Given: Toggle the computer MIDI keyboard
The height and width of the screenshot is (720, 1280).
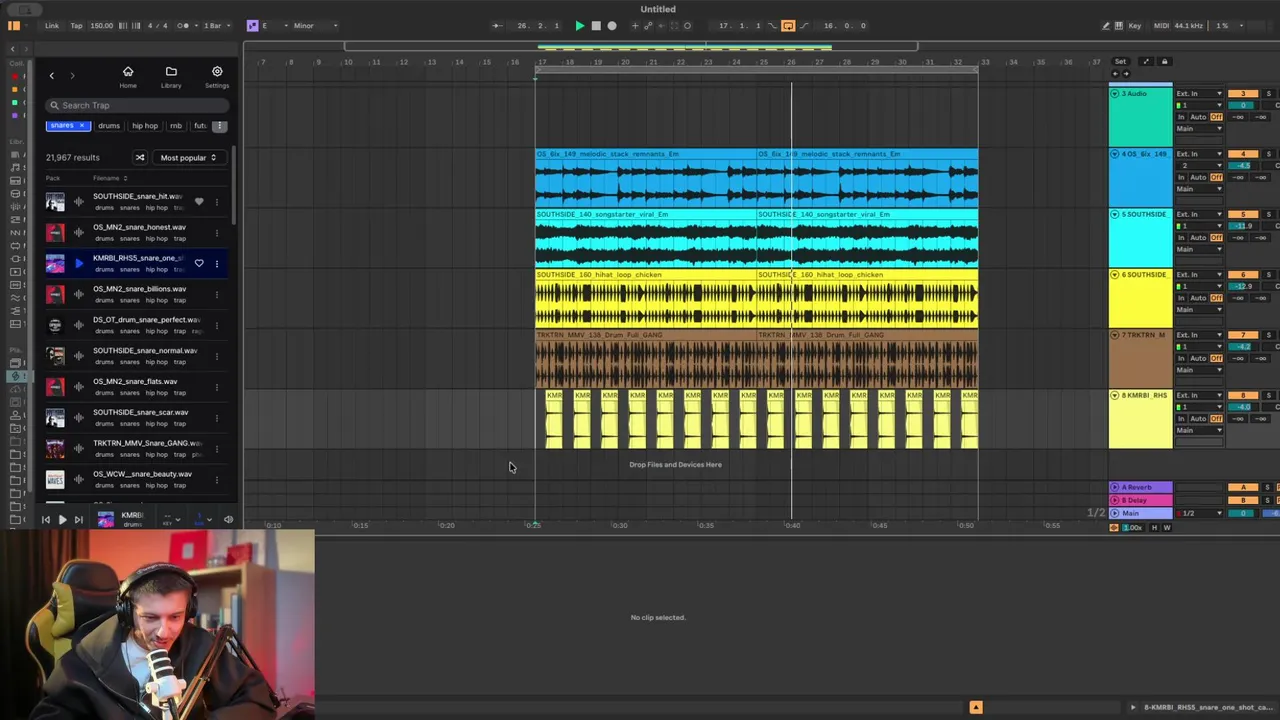Looking at the screenshot, I should [x=1119, y=25].
